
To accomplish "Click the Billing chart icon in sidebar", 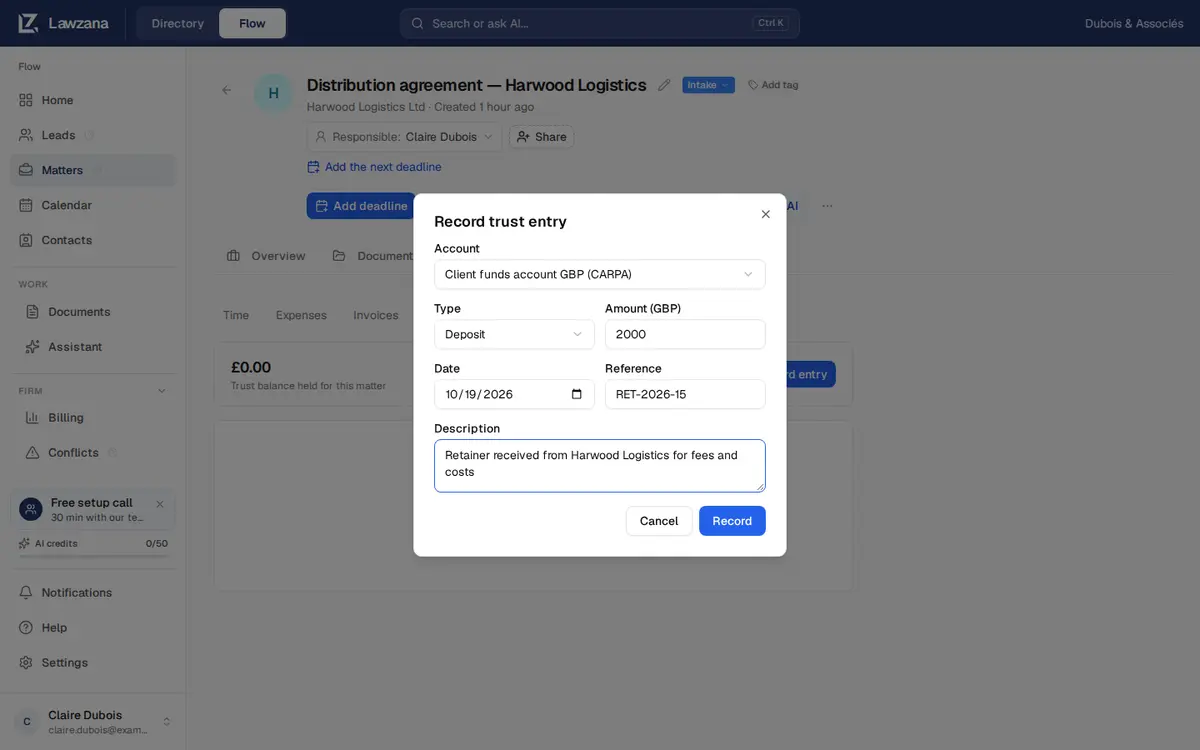I will coord(33,418).
